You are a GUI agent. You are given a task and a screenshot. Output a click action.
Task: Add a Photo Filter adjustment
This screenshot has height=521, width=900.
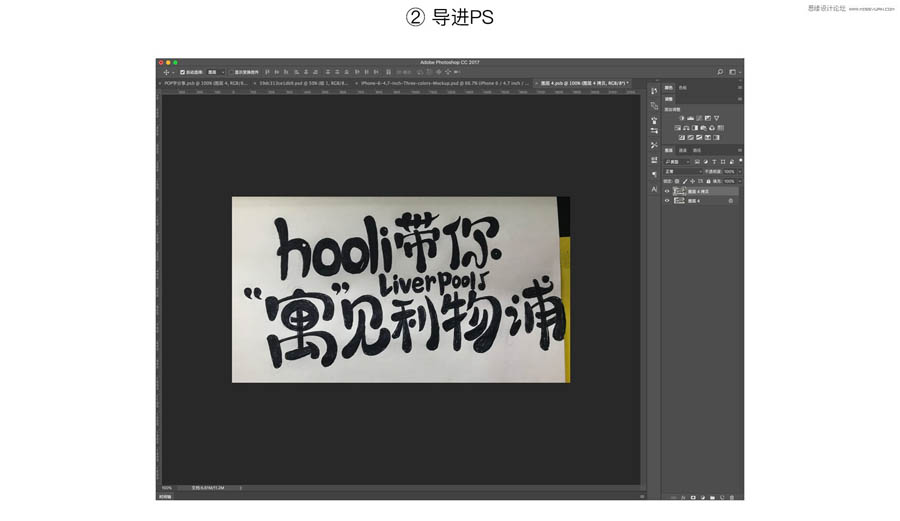pos(703,128)
